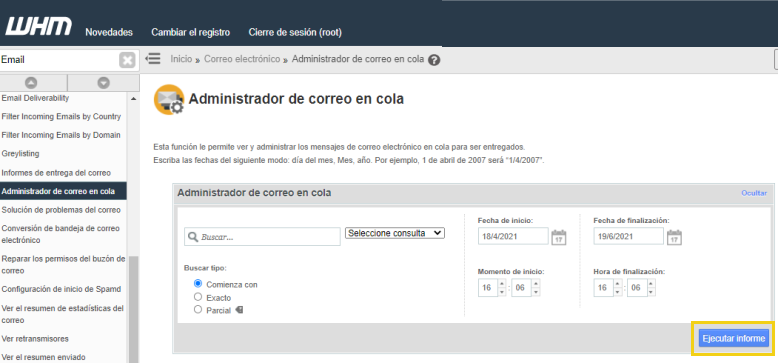778x363 pixels.
Task: Select the Exacto radio button
Action: tap(198, 297)
